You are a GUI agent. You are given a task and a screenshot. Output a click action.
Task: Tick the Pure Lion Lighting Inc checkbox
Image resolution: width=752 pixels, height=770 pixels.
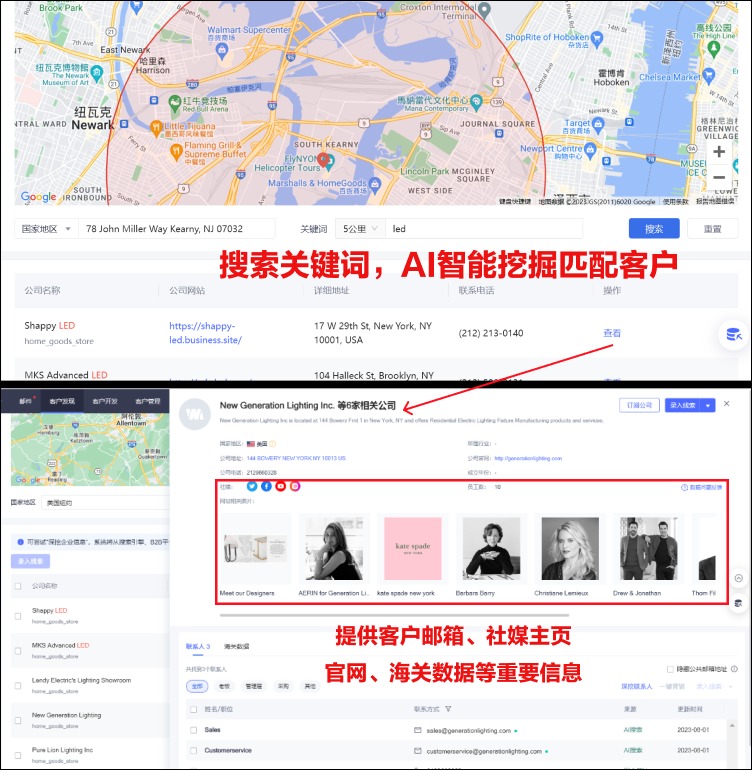click(18, 755)
